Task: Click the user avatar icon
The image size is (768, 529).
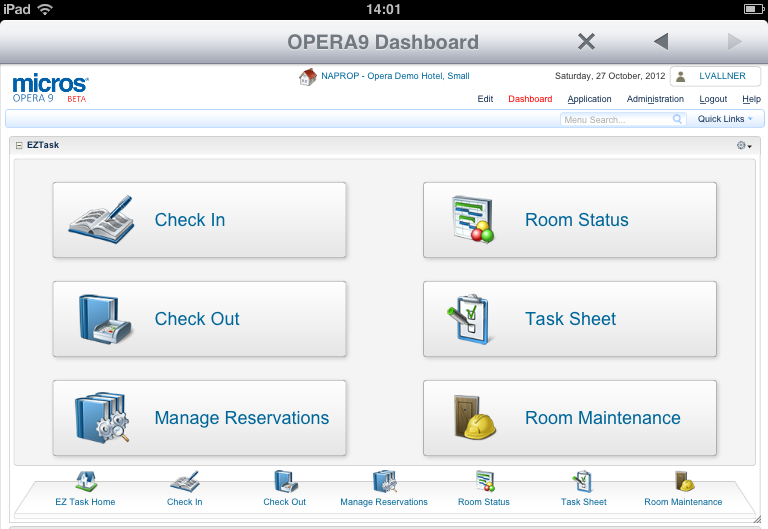Action: point(681,76)
